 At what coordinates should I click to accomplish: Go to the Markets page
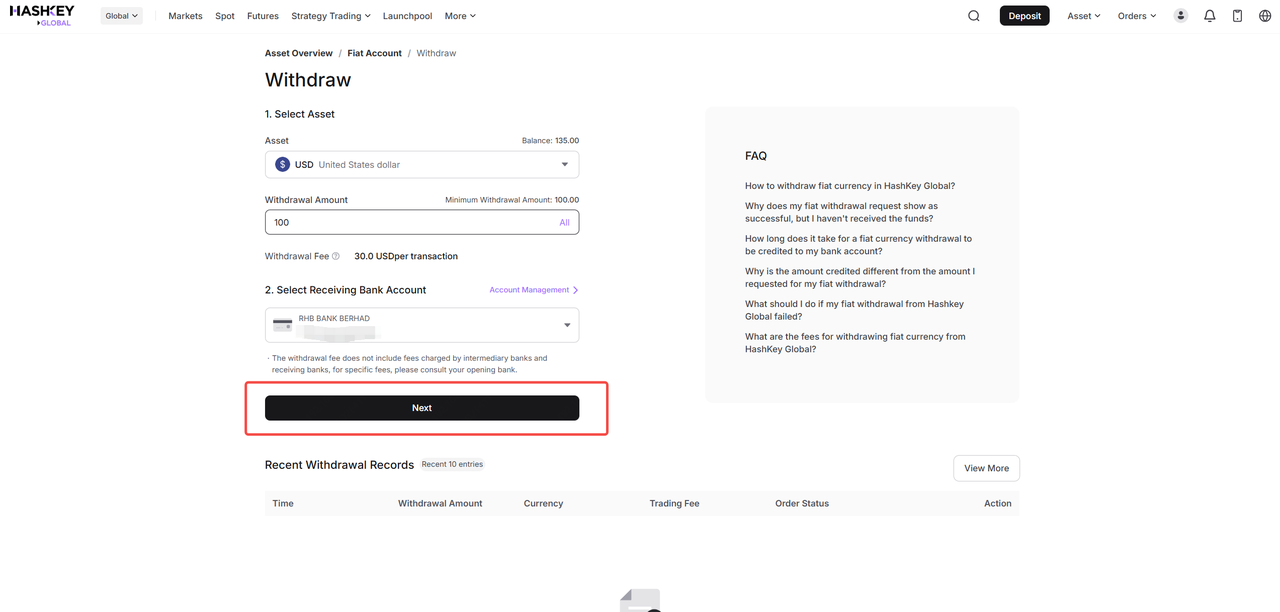click(x=185, y=16)
